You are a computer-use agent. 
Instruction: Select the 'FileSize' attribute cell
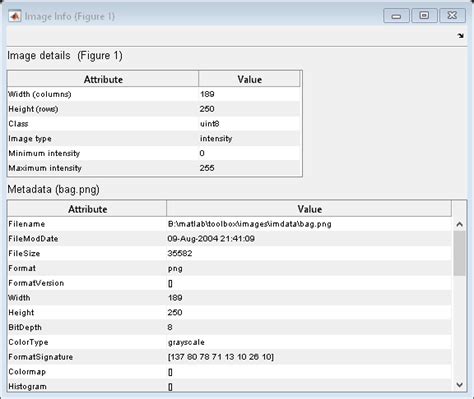[87, 253]
